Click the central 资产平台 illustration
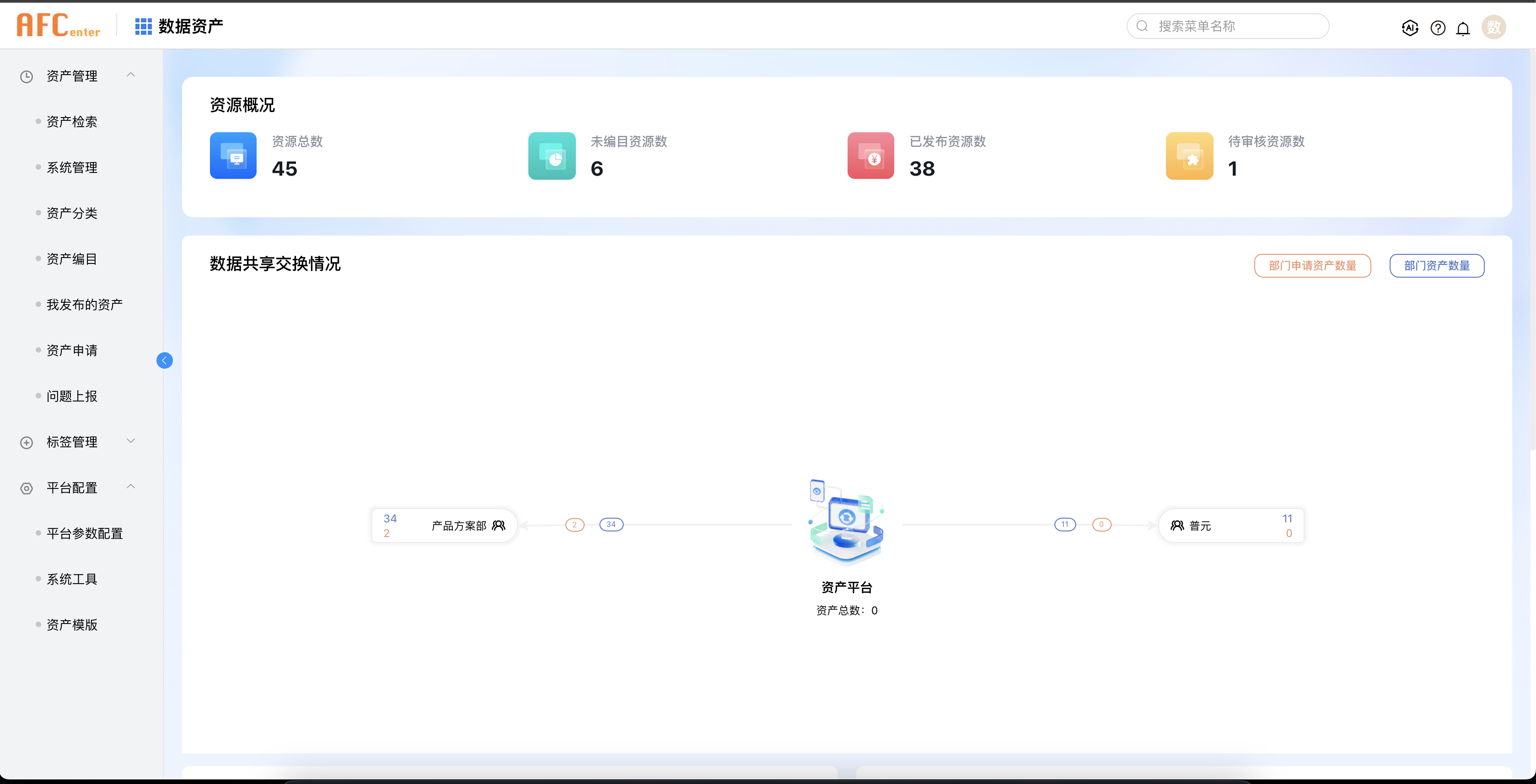Viewport: 1536px width, 784px height. (846, 522)
